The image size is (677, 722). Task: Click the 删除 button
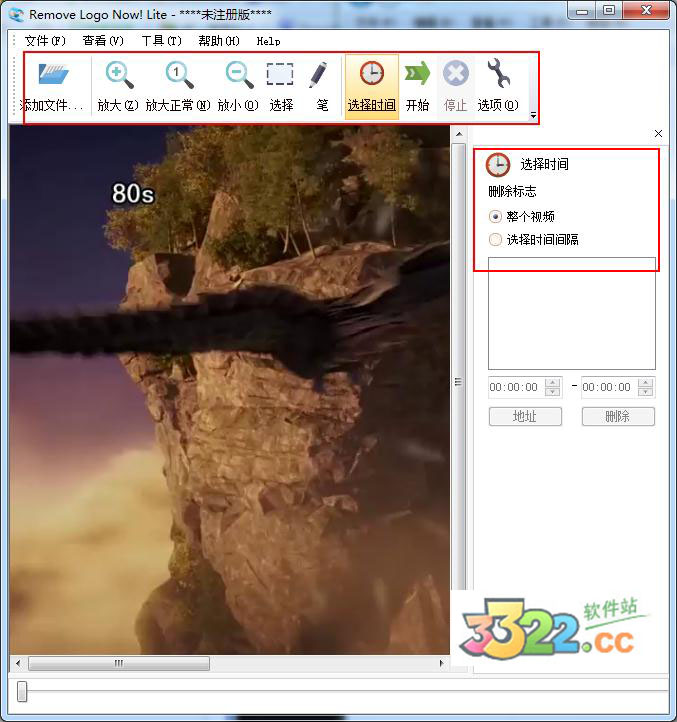[x=618, y=416]
